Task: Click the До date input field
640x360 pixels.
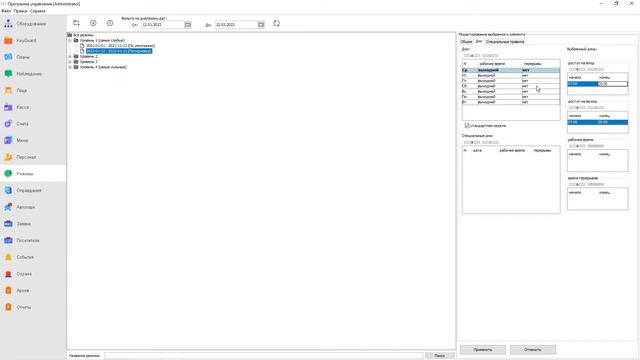Action: (x=236, y=25)
